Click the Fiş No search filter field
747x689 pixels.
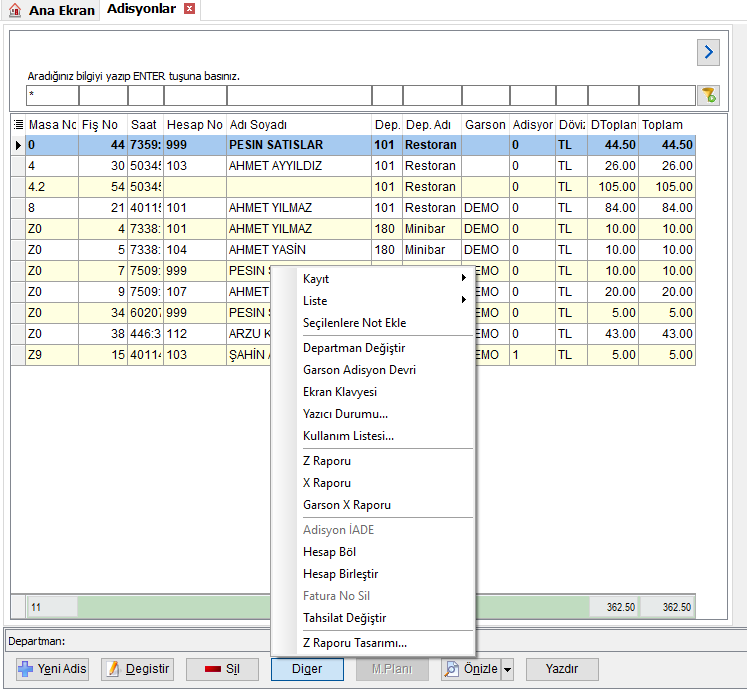click(x=103, y=95)
